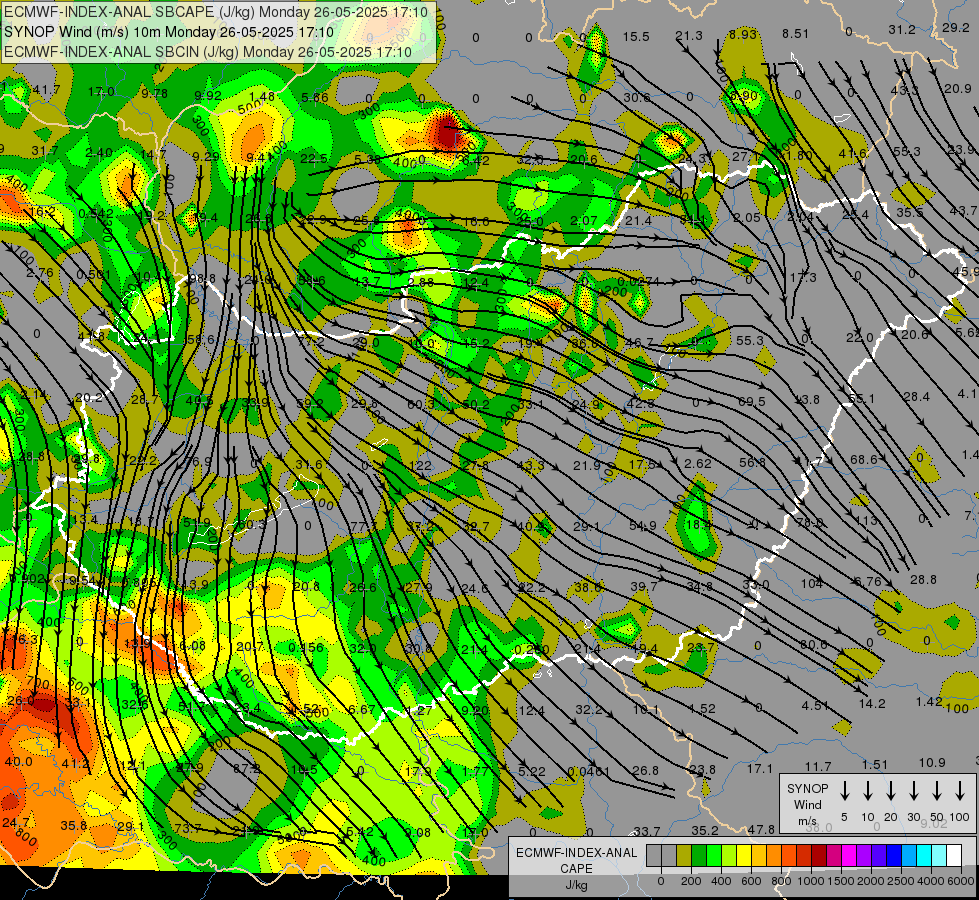Image resolution: width=979 pixels, height=900 pixels.
Task: Click the map value 40.0
Action: [x=18, y=761]
